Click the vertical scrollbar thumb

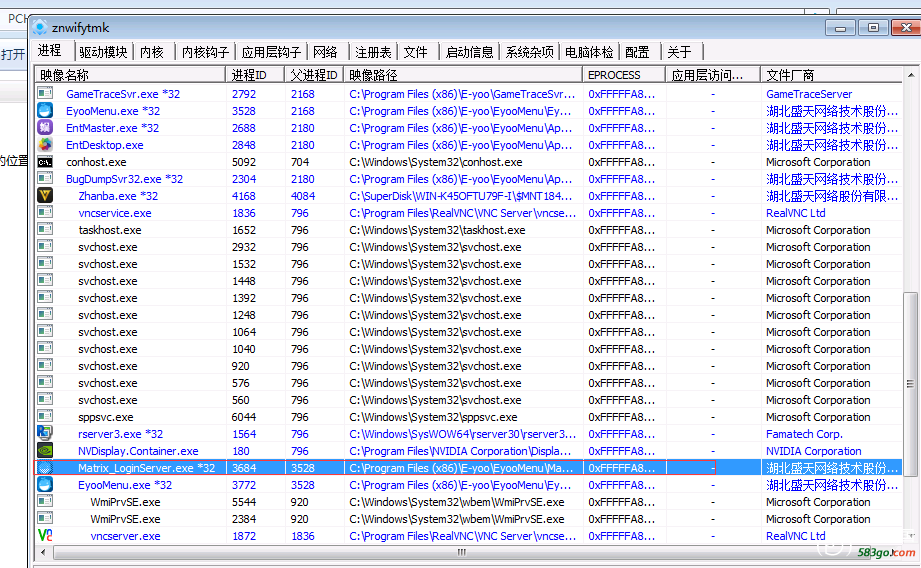(x=910, y=384)
